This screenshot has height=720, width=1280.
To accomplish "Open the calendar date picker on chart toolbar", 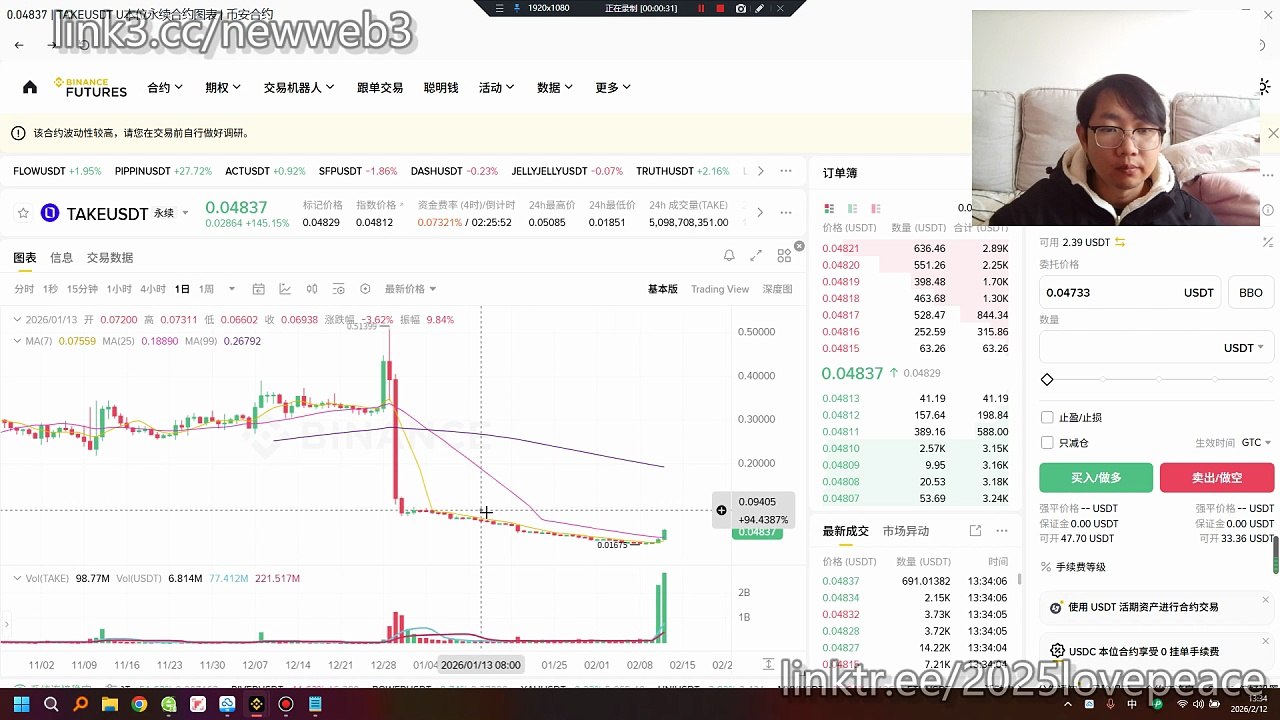I will [x=258, y=289].
